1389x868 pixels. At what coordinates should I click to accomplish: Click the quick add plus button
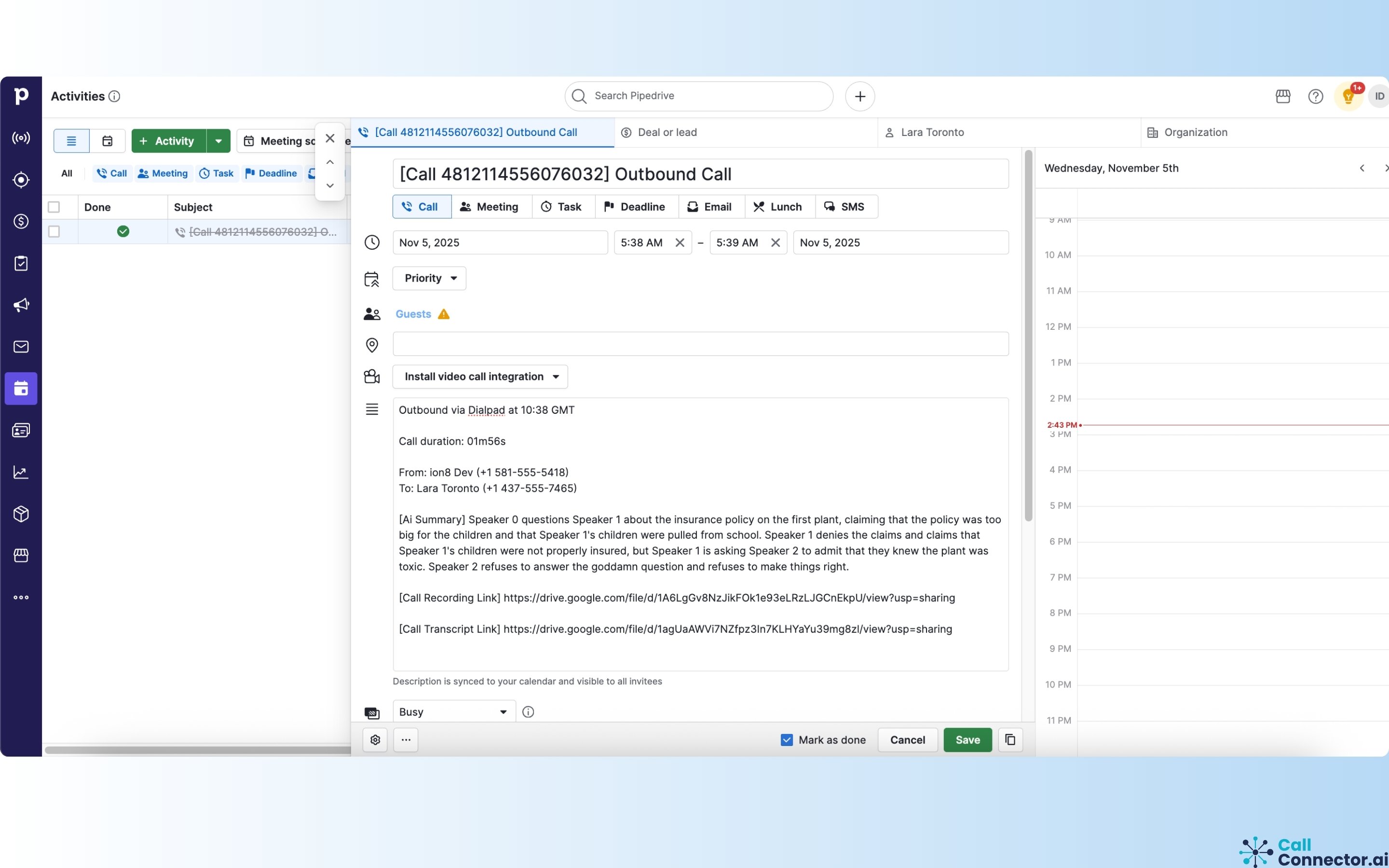(x=860, y=96)
